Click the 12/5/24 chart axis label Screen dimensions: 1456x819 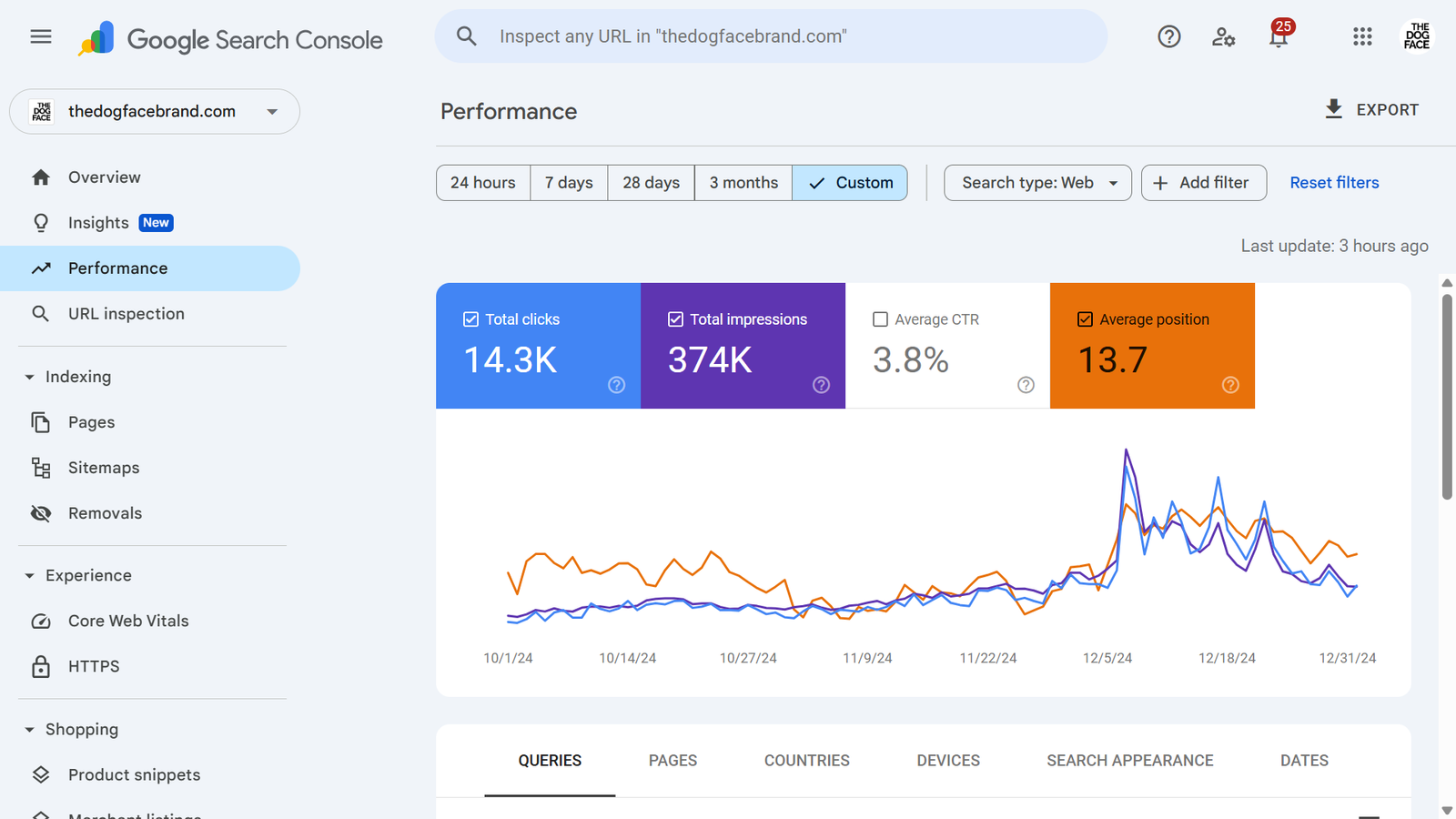tap(1107, 658)
